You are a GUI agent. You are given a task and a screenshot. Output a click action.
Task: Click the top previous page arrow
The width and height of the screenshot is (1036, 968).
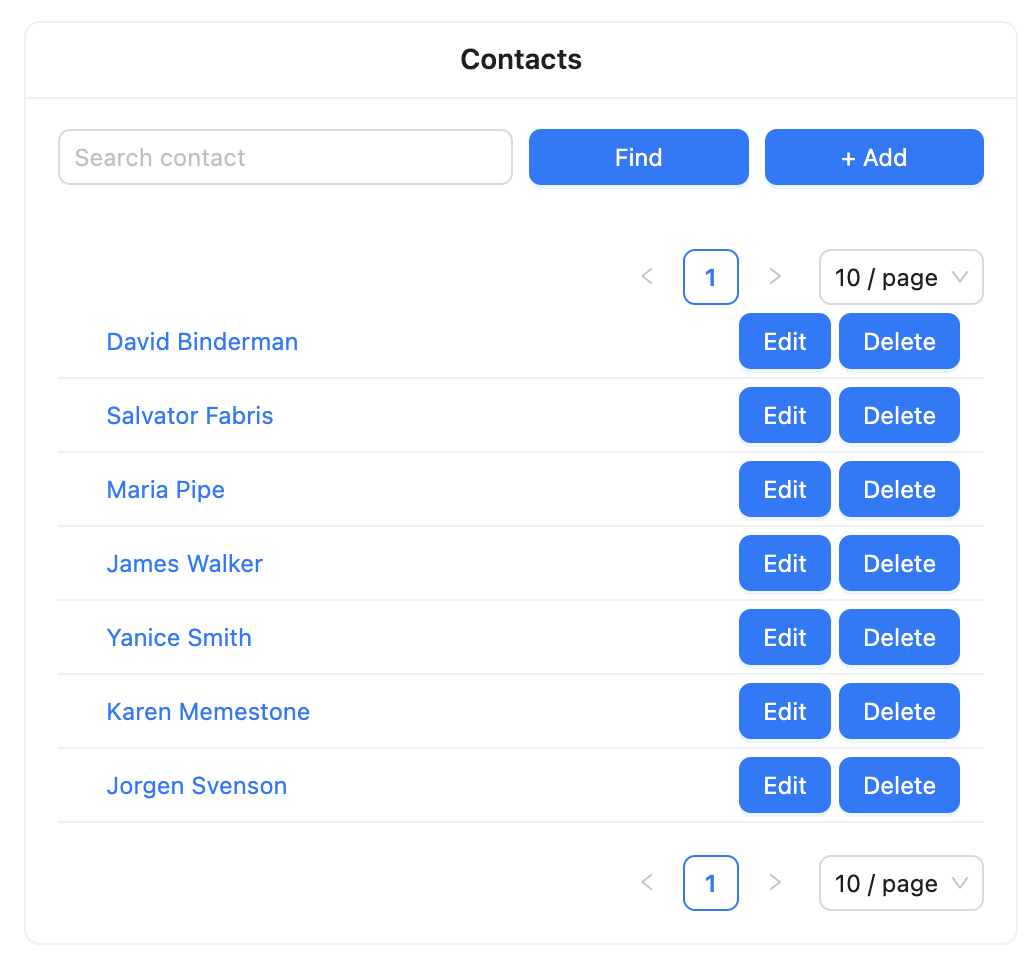point(647,277)
